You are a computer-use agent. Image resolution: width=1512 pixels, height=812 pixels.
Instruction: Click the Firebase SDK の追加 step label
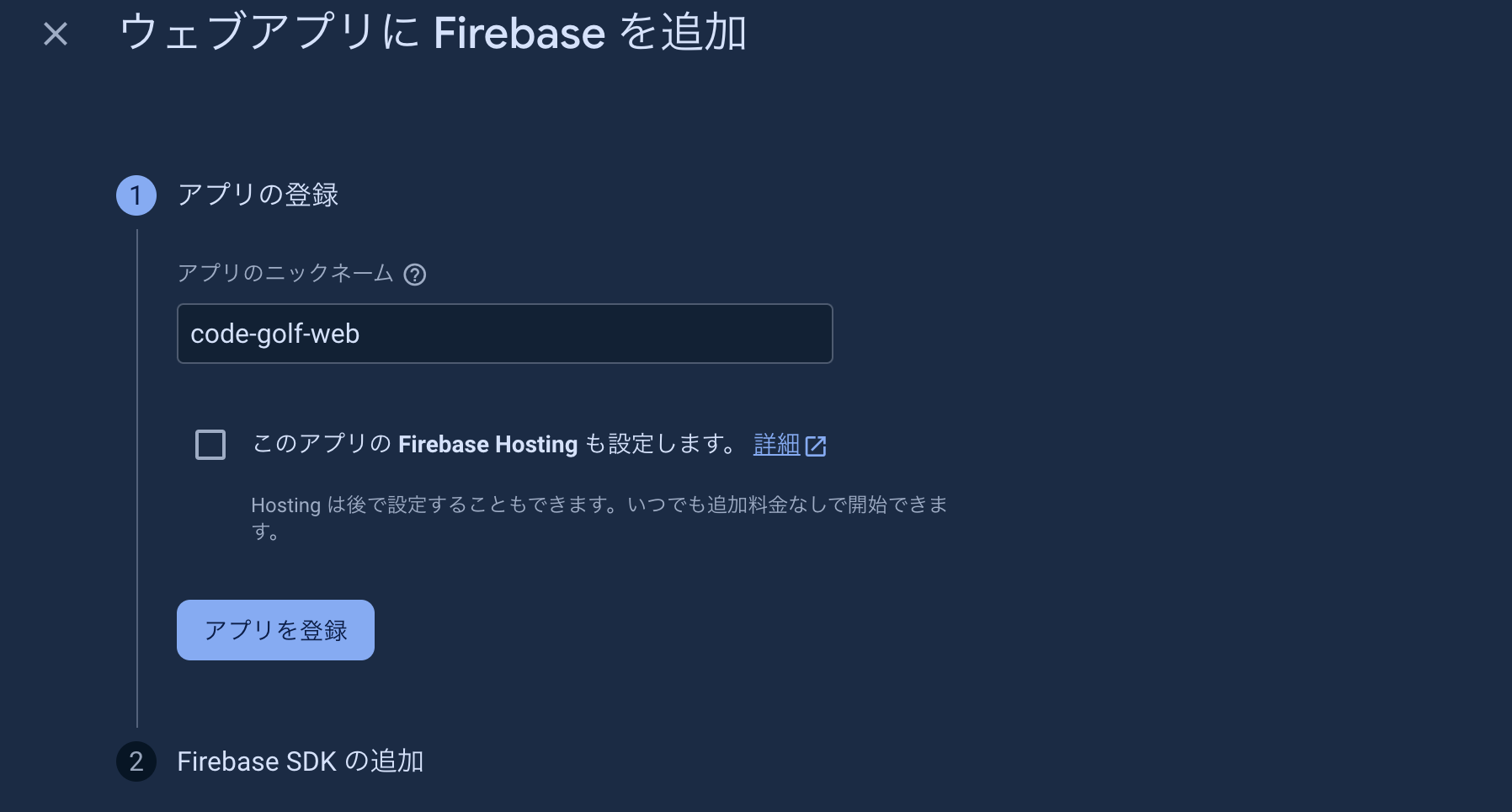pos(301,761)
